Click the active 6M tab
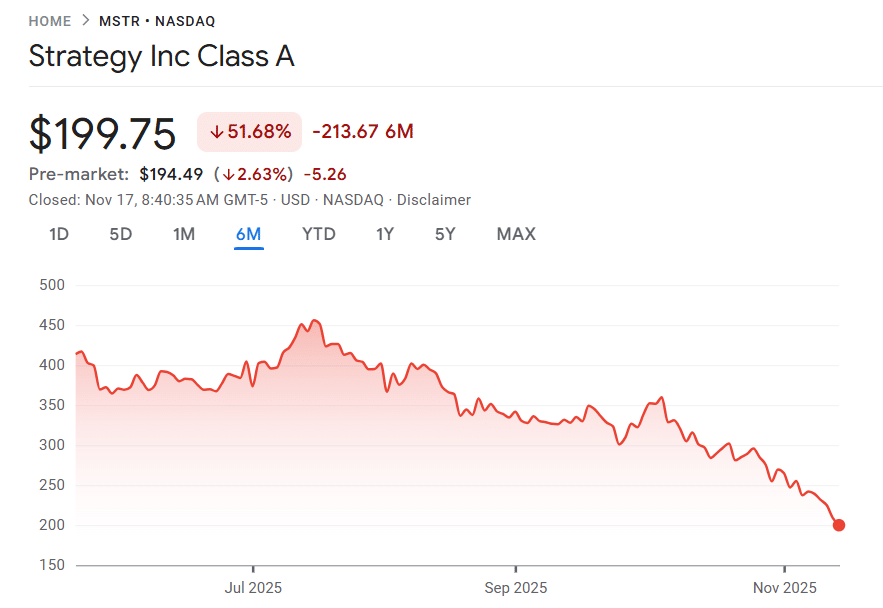The width and height of the screenshot is (883, 608). pos(250,233)
